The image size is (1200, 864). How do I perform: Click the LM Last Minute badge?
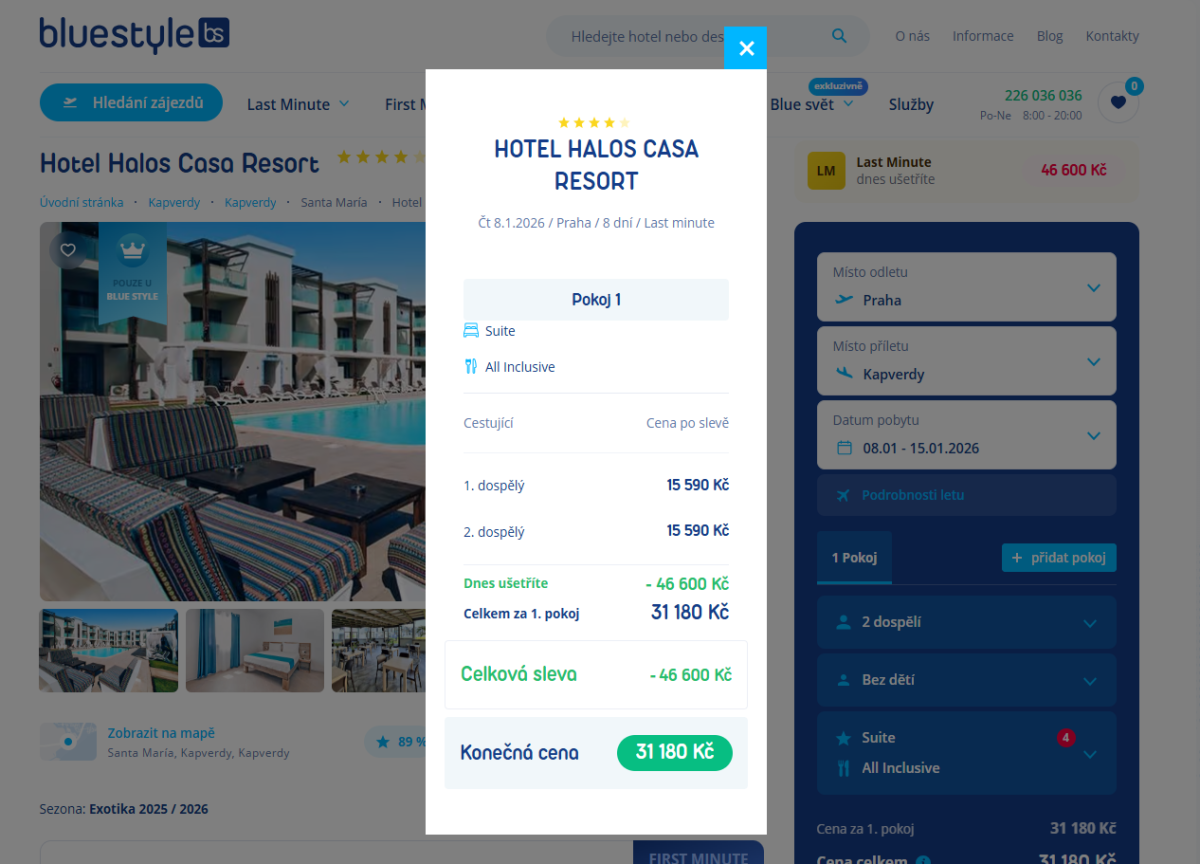click(x=825, y=171)
